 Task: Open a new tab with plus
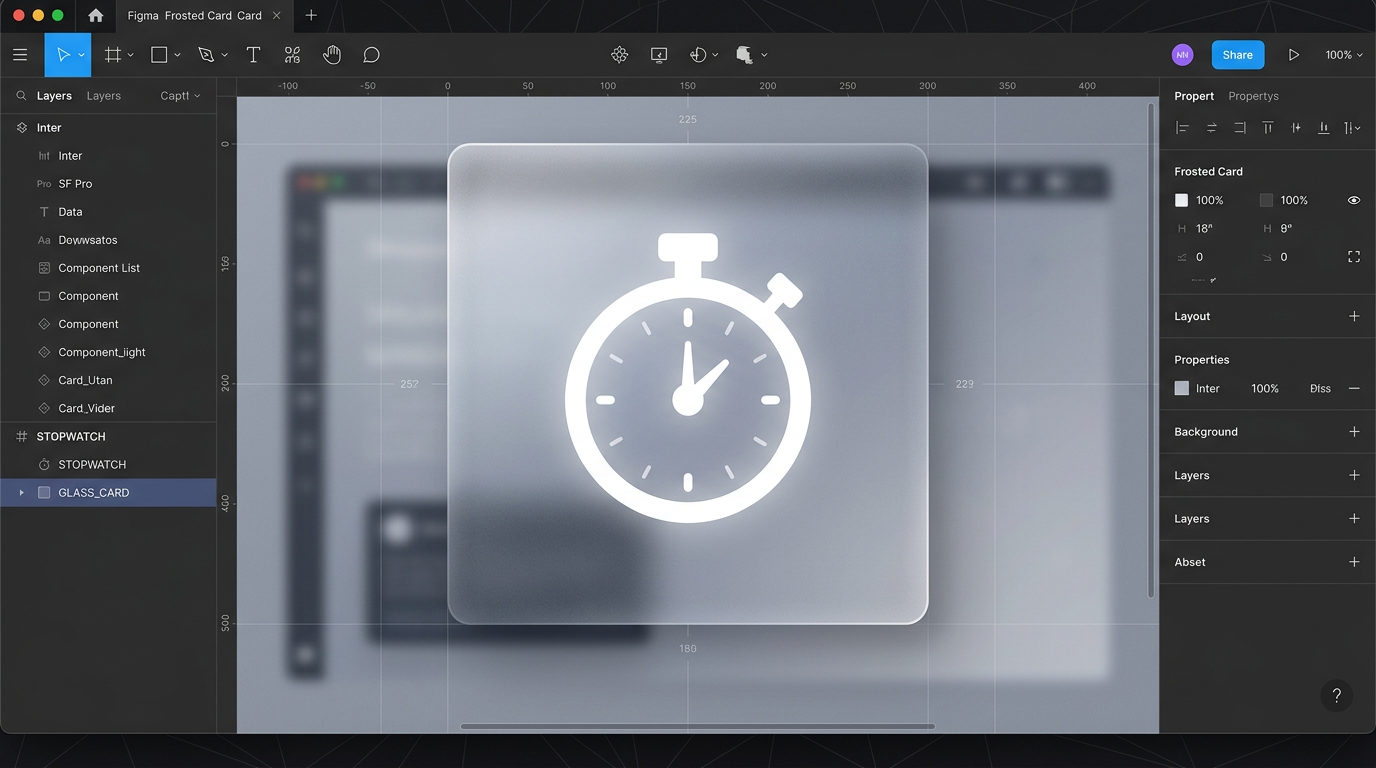[311, 15]
